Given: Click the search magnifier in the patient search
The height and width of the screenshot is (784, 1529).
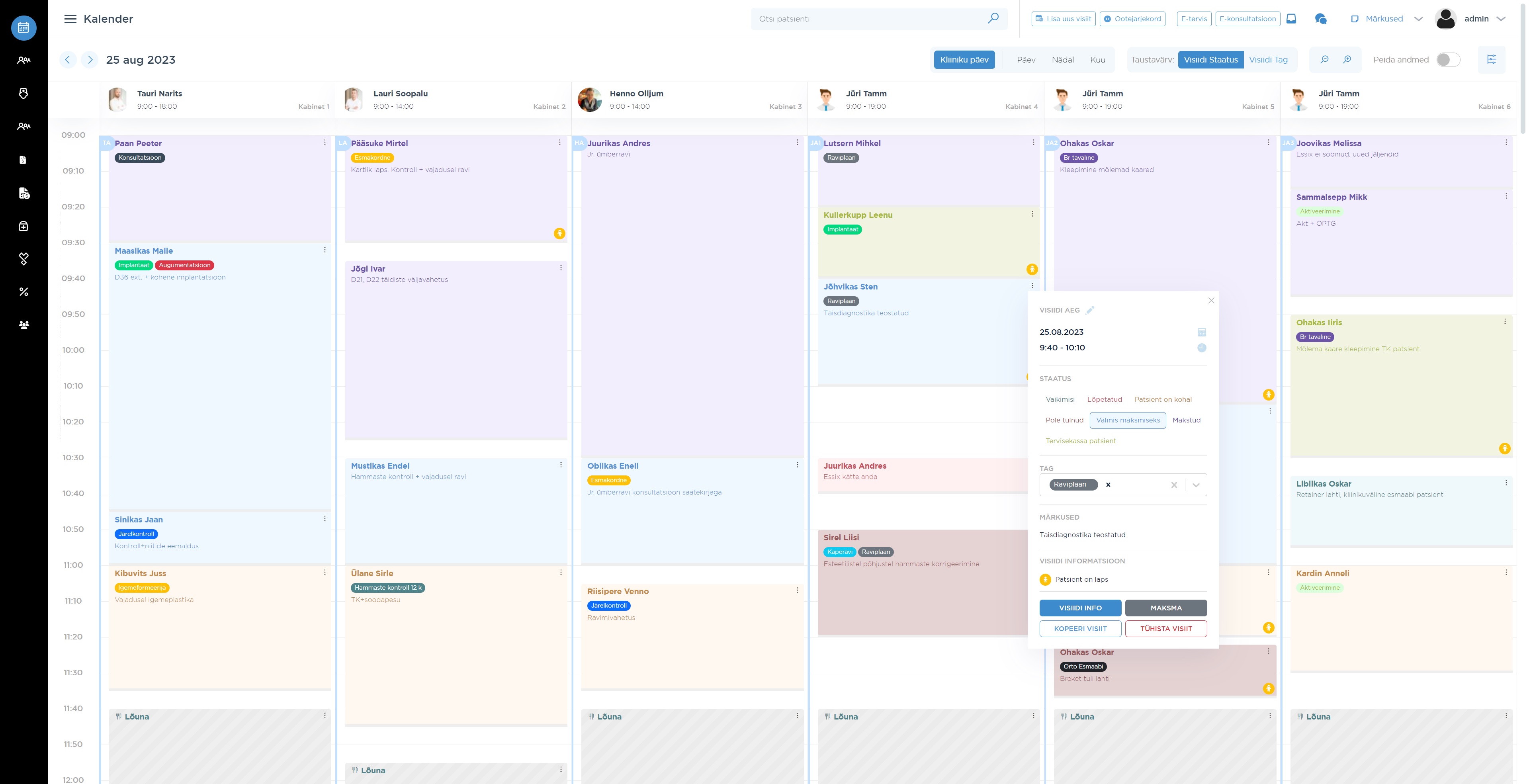Looking at the screenshot, I should [993, 18].
